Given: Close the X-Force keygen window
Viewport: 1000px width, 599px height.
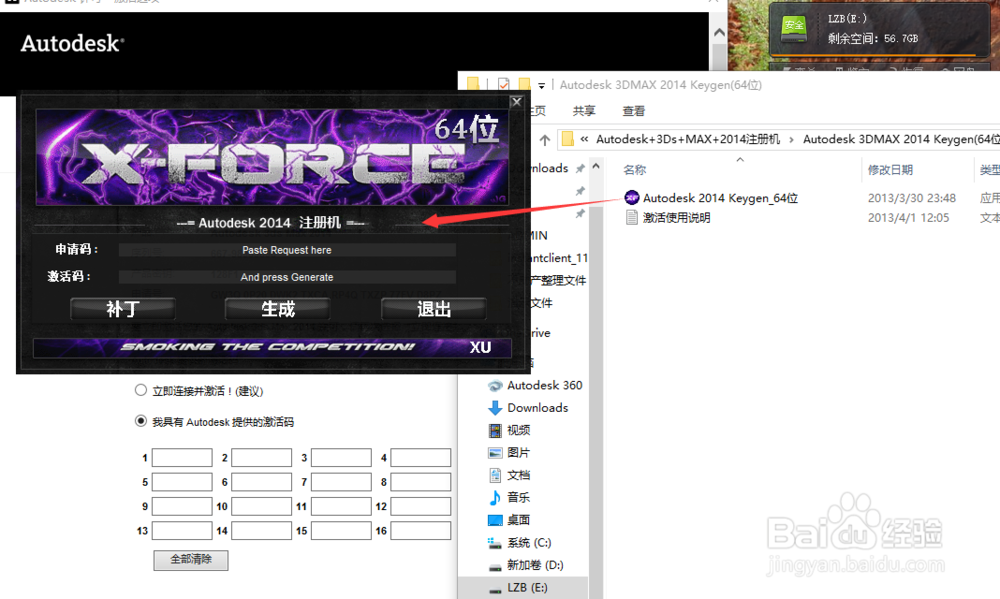Looking at the screenshot, I should [517, 101].
